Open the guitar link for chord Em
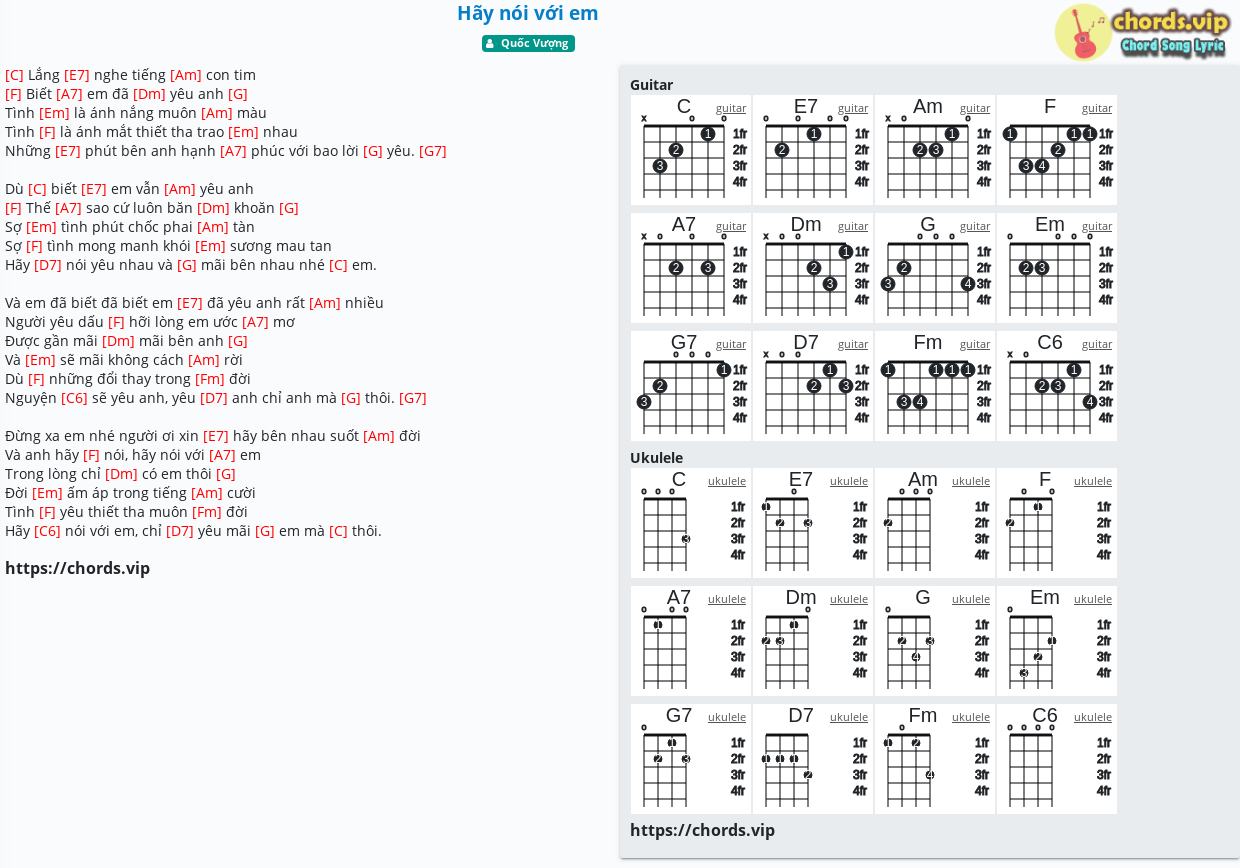The height and width of the screenshot is (868, 1240). (x=1097, y=226)
